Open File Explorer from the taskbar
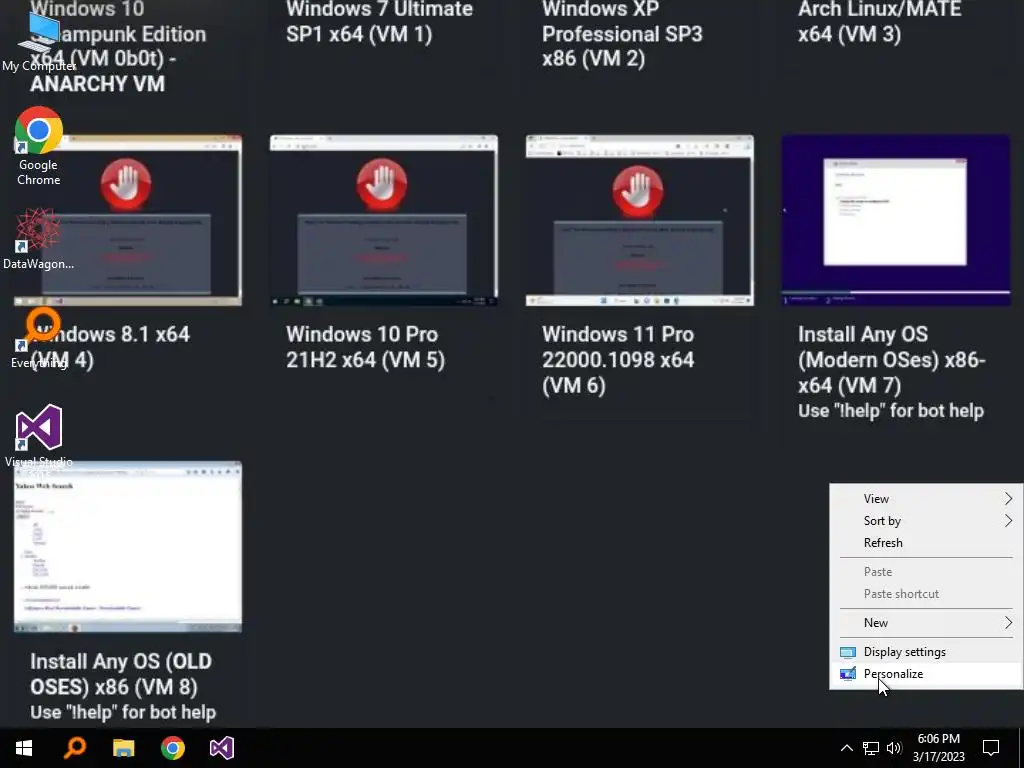Viewport: 1024px width, 768px height. [123, 748]
